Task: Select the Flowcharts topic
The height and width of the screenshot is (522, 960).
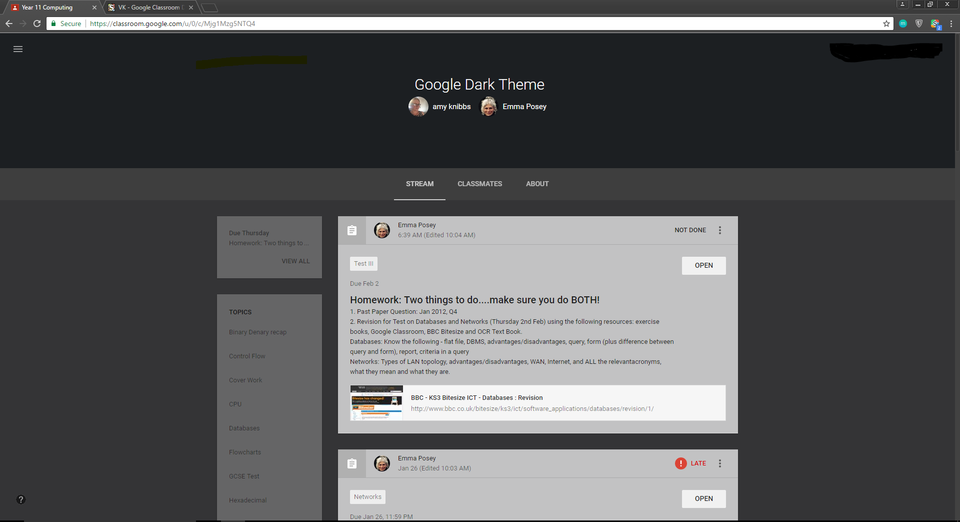Action: pyautogui.click(x=245, y=452)
